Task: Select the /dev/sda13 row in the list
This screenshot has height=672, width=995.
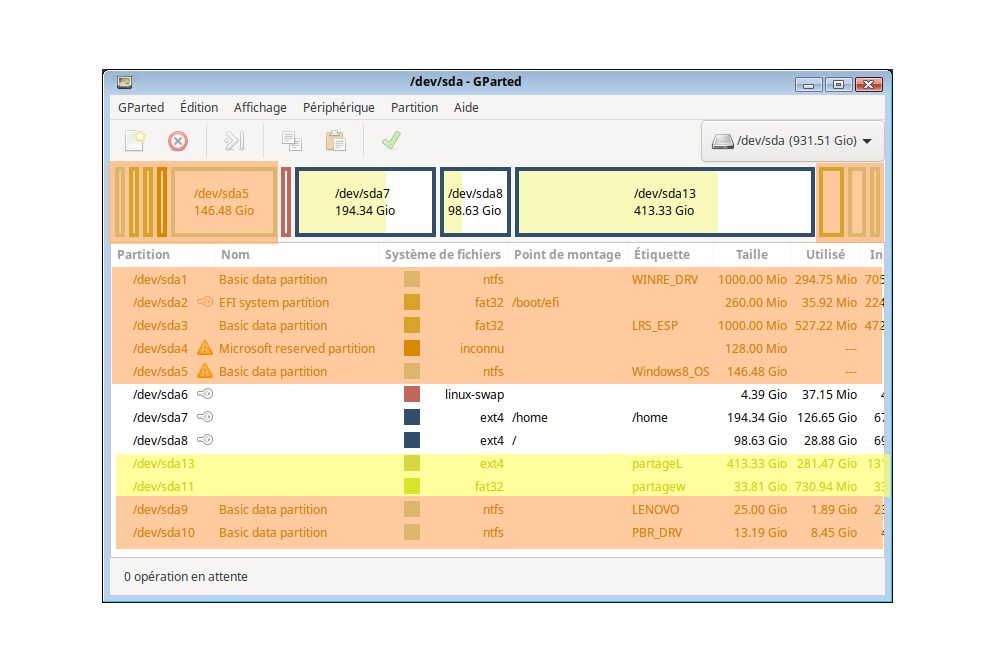Action: (499, 463)
